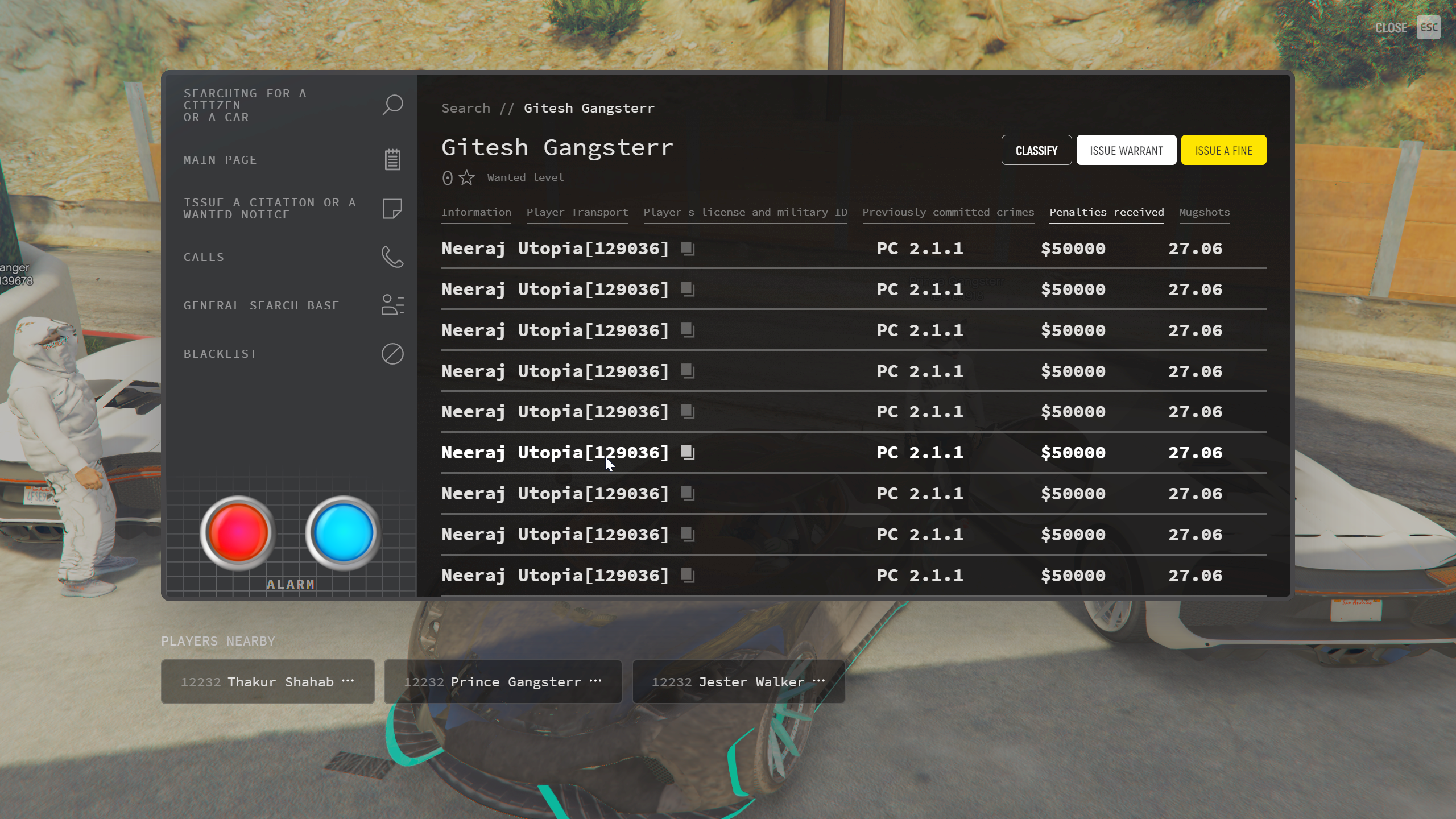
Task: Open citizen or car search magnifier icon
Action: click(x=392, y=105)
